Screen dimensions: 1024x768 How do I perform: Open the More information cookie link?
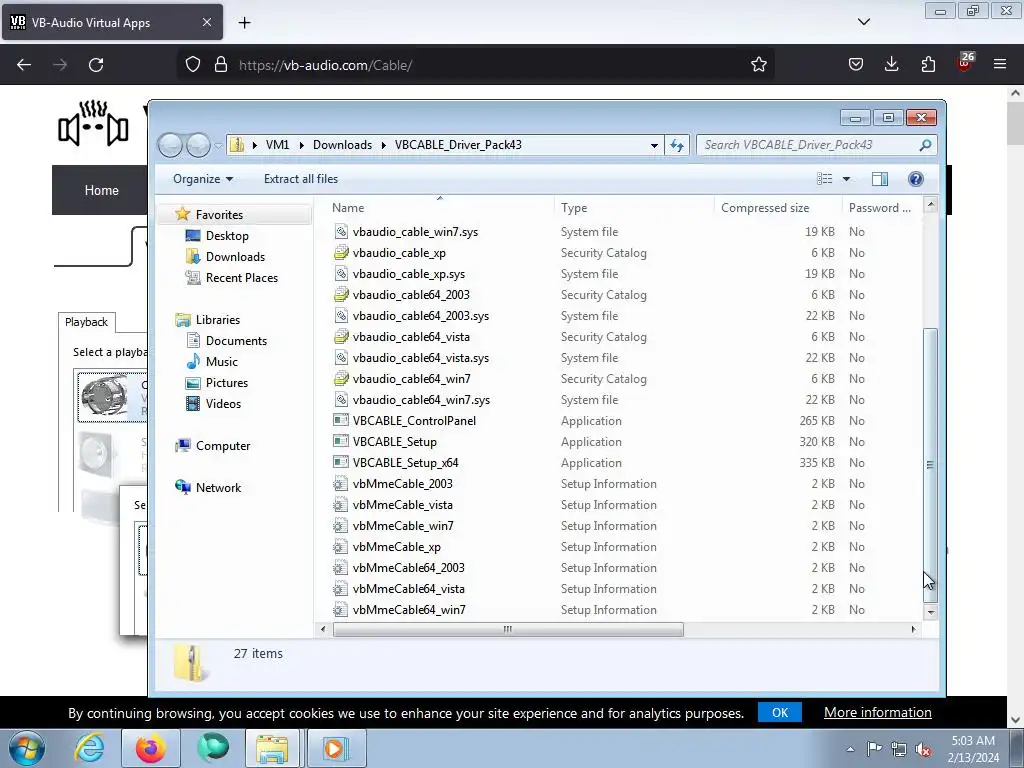[878, 712]
